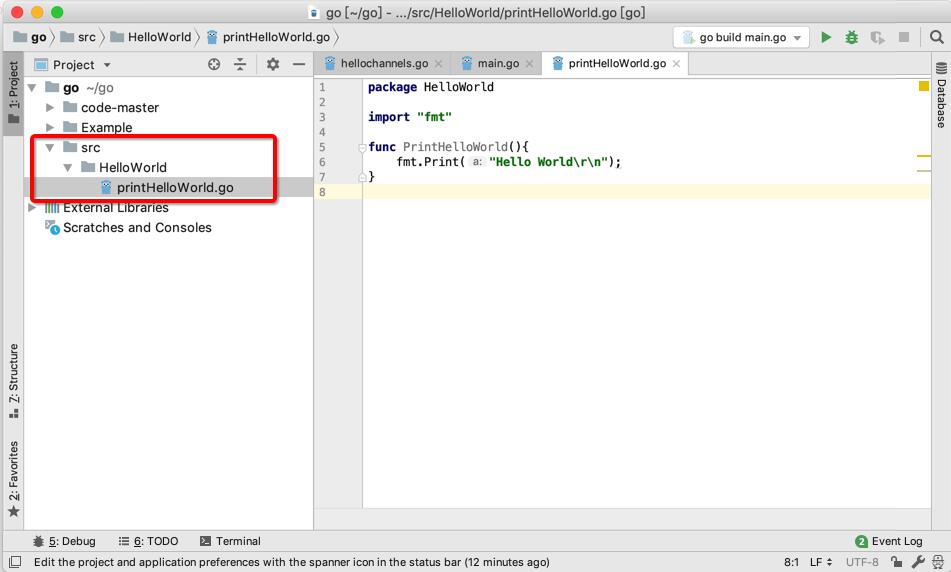Select Scratches and Consoles in tree
This screenshot has height=572, width=951.
137,227
